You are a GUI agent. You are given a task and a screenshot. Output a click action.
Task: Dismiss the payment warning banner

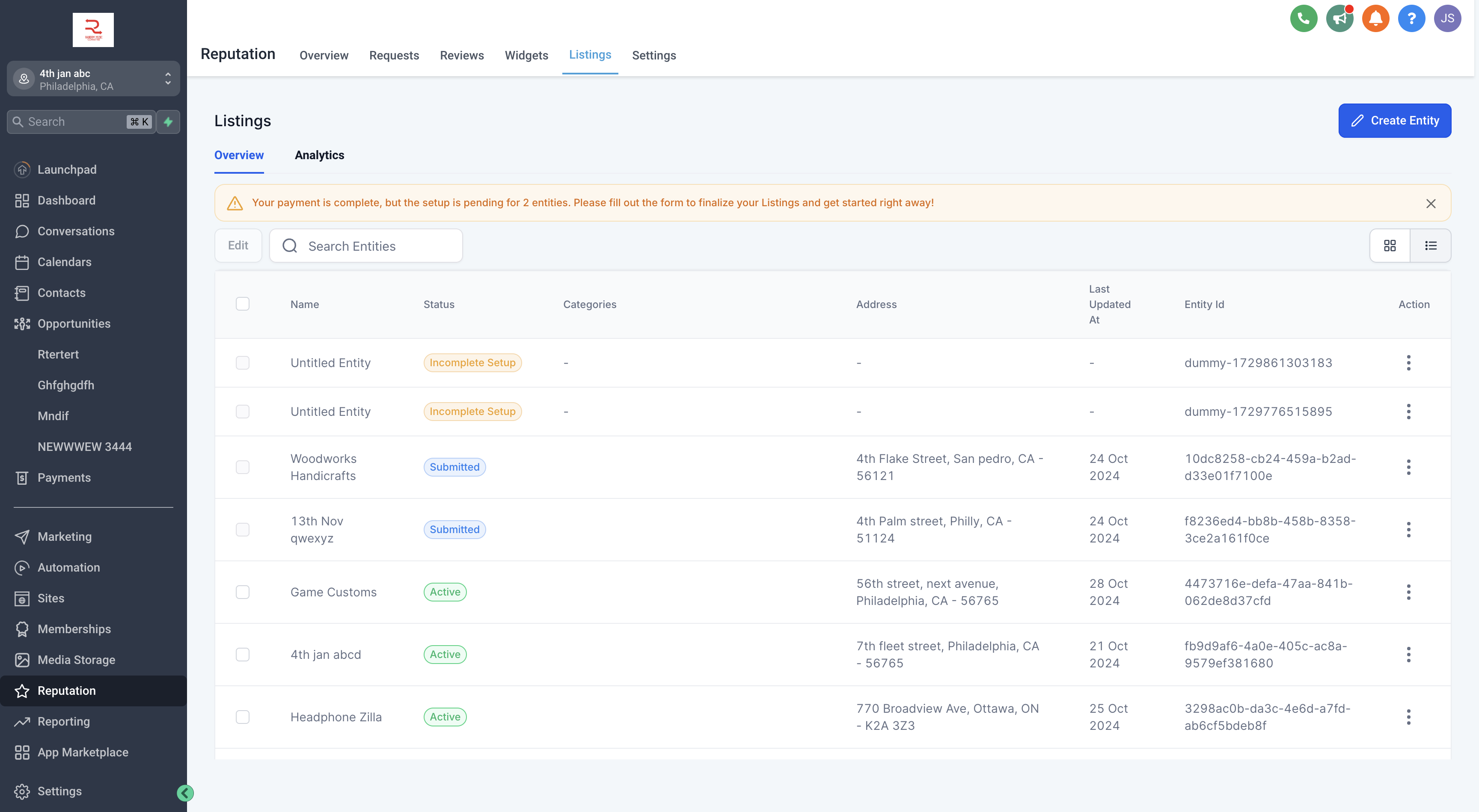click(x=1431, y=203)
